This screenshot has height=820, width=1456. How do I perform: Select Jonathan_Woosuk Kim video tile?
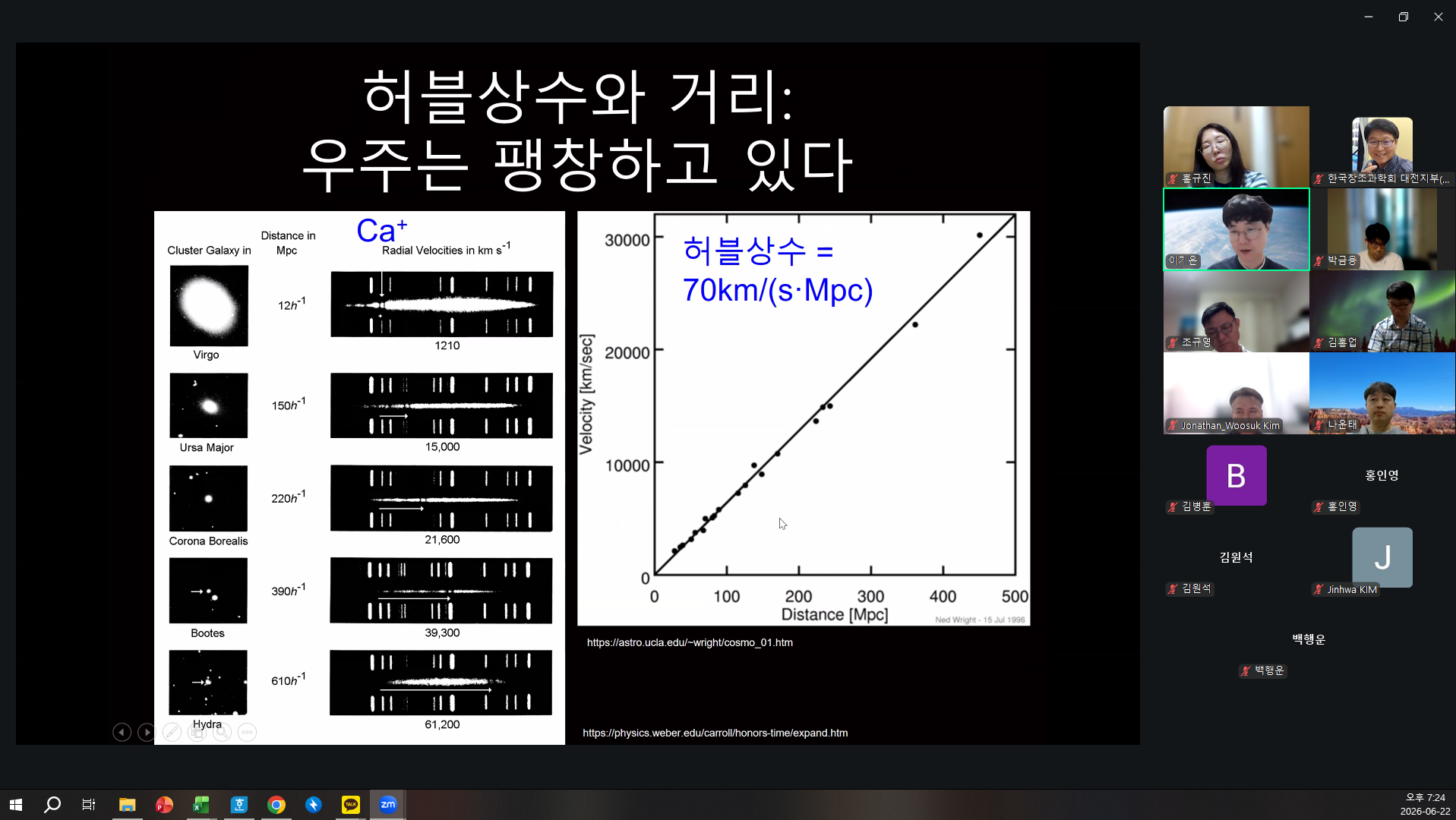point(1236,393)
